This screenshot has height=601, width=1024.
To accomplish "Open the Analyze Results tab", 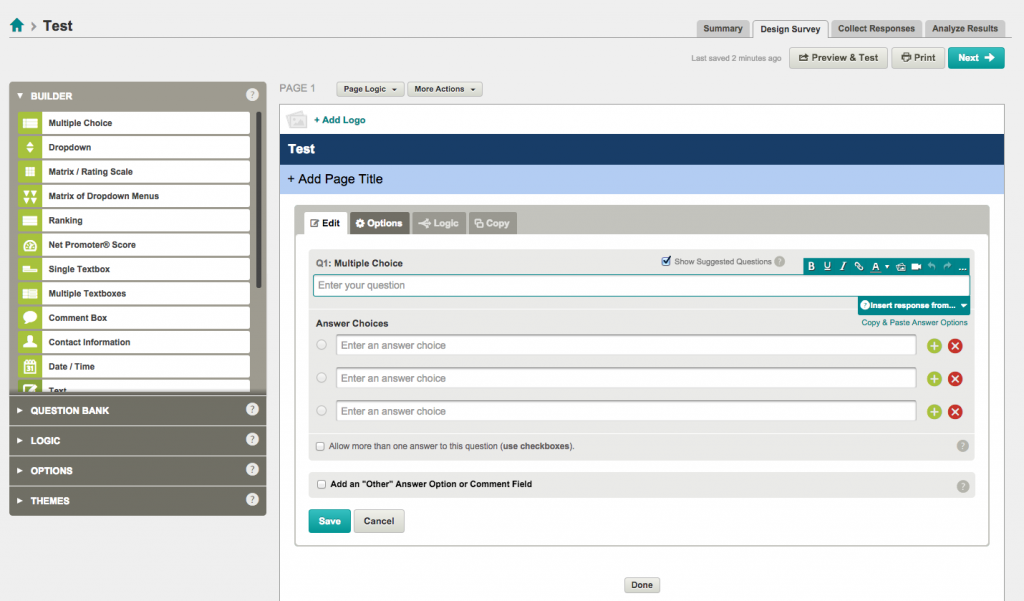I will coord(964,28).
